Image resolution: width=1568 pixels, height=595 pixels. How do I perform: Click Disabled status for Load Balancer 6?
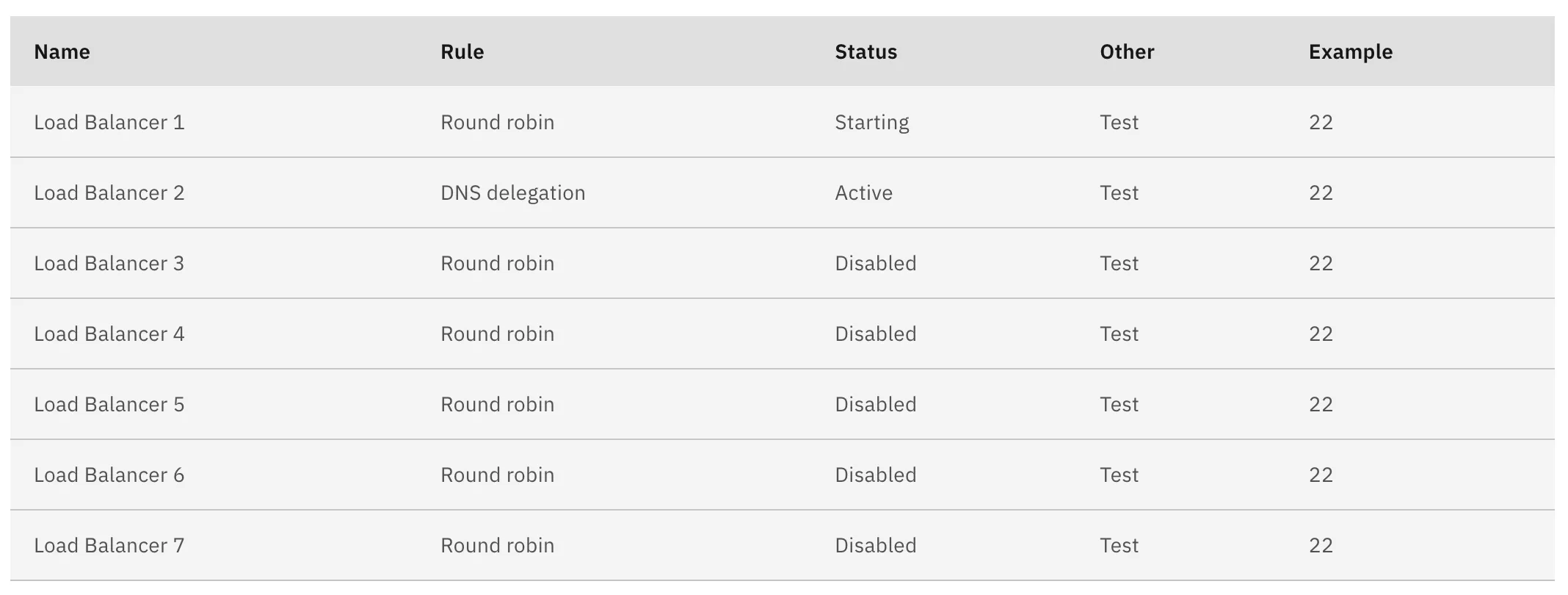[x=875, y=475]
